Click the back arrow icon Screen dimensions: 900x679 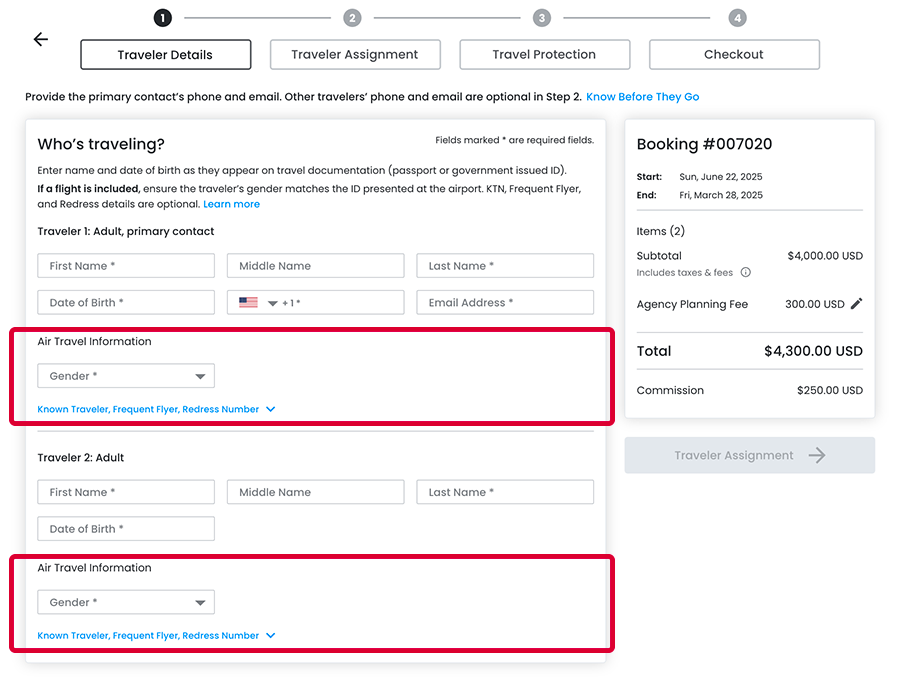pyautogui.click(x=40, y=40)
